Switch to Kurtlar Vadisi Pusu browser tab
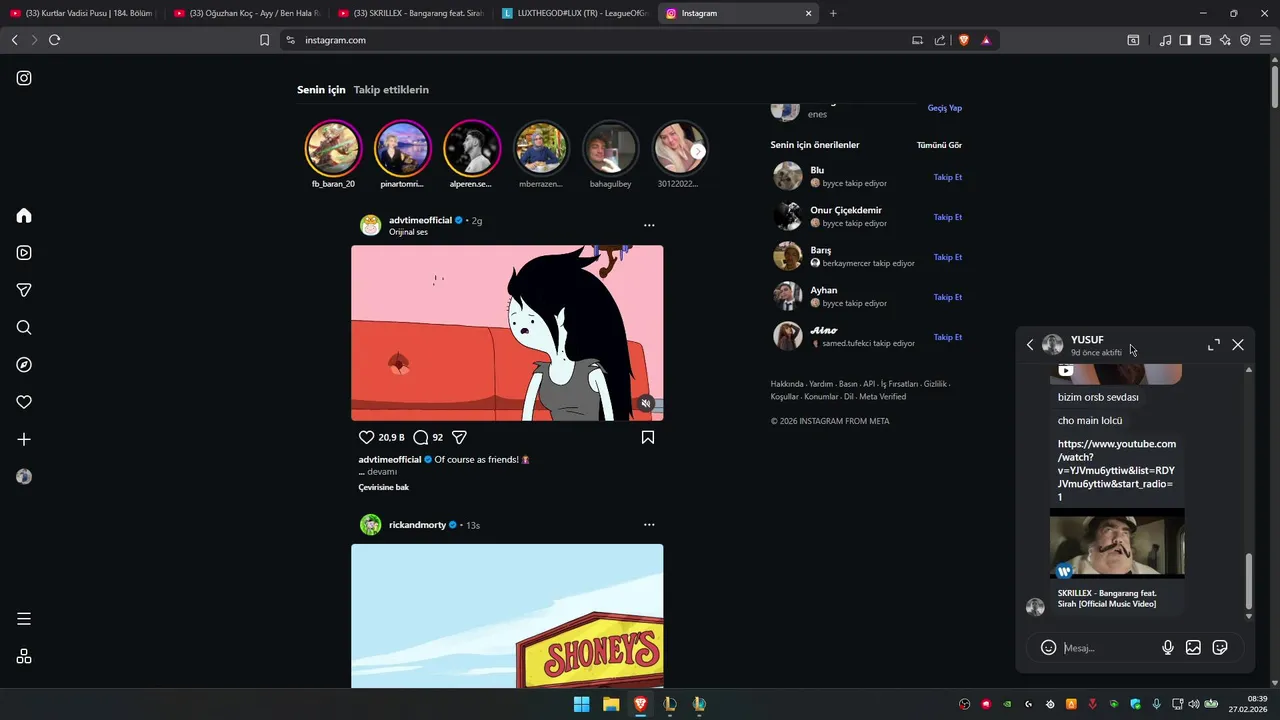 tap(80, 13)
